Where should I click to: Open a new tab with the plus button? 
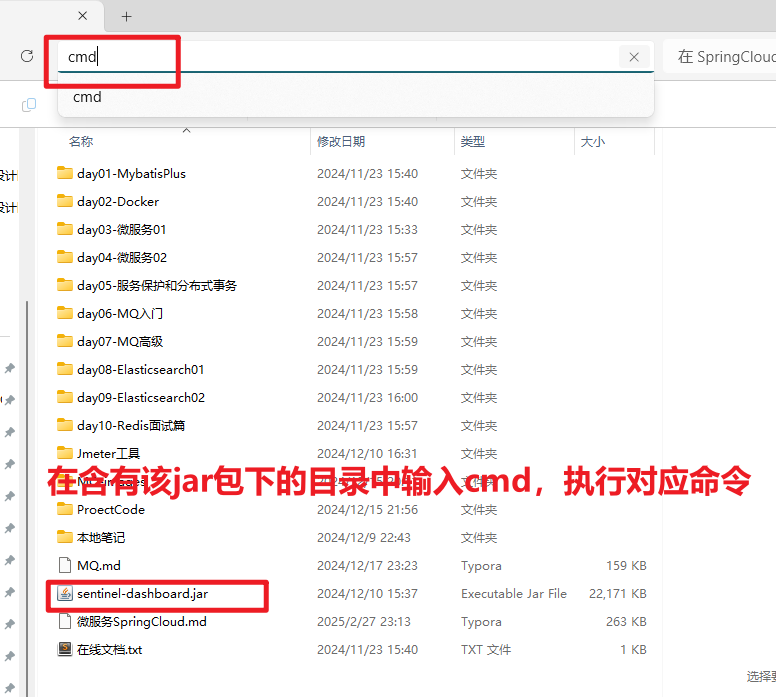click(x=126, y=17)
